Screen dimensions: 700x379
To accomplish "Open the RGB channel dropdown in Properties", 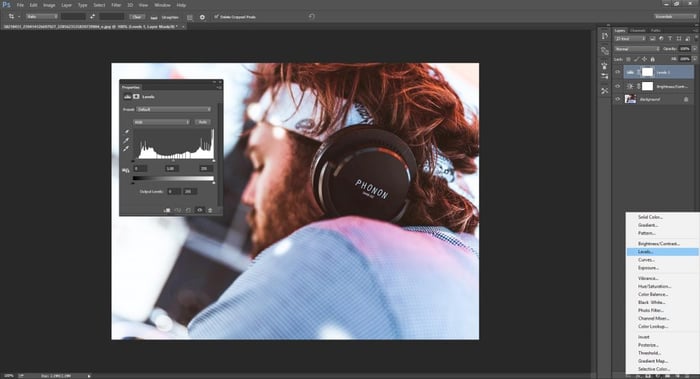I will [161, 122].
